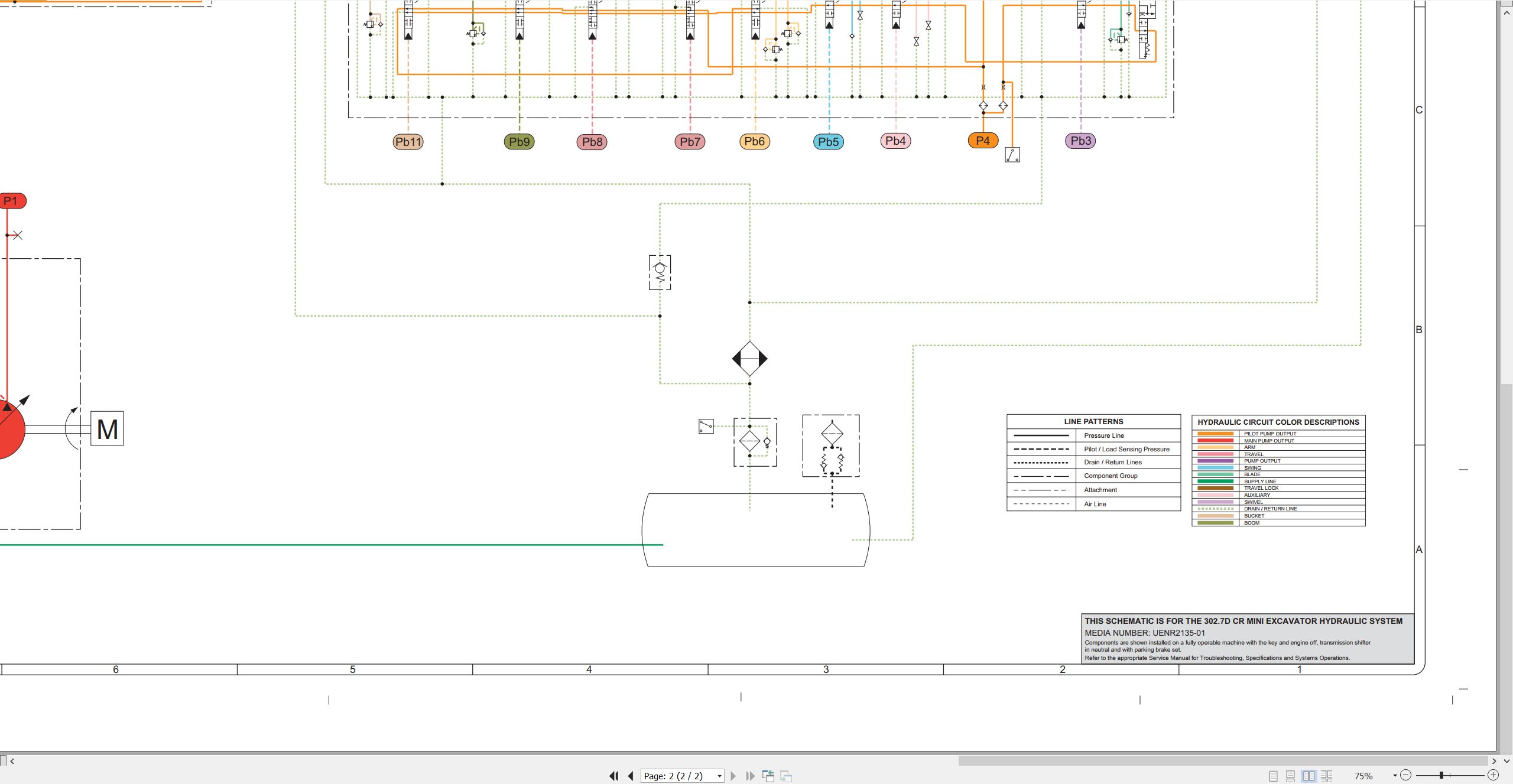Click the Pb5 swing port label

pyautogui.click(x=829, y=142)
